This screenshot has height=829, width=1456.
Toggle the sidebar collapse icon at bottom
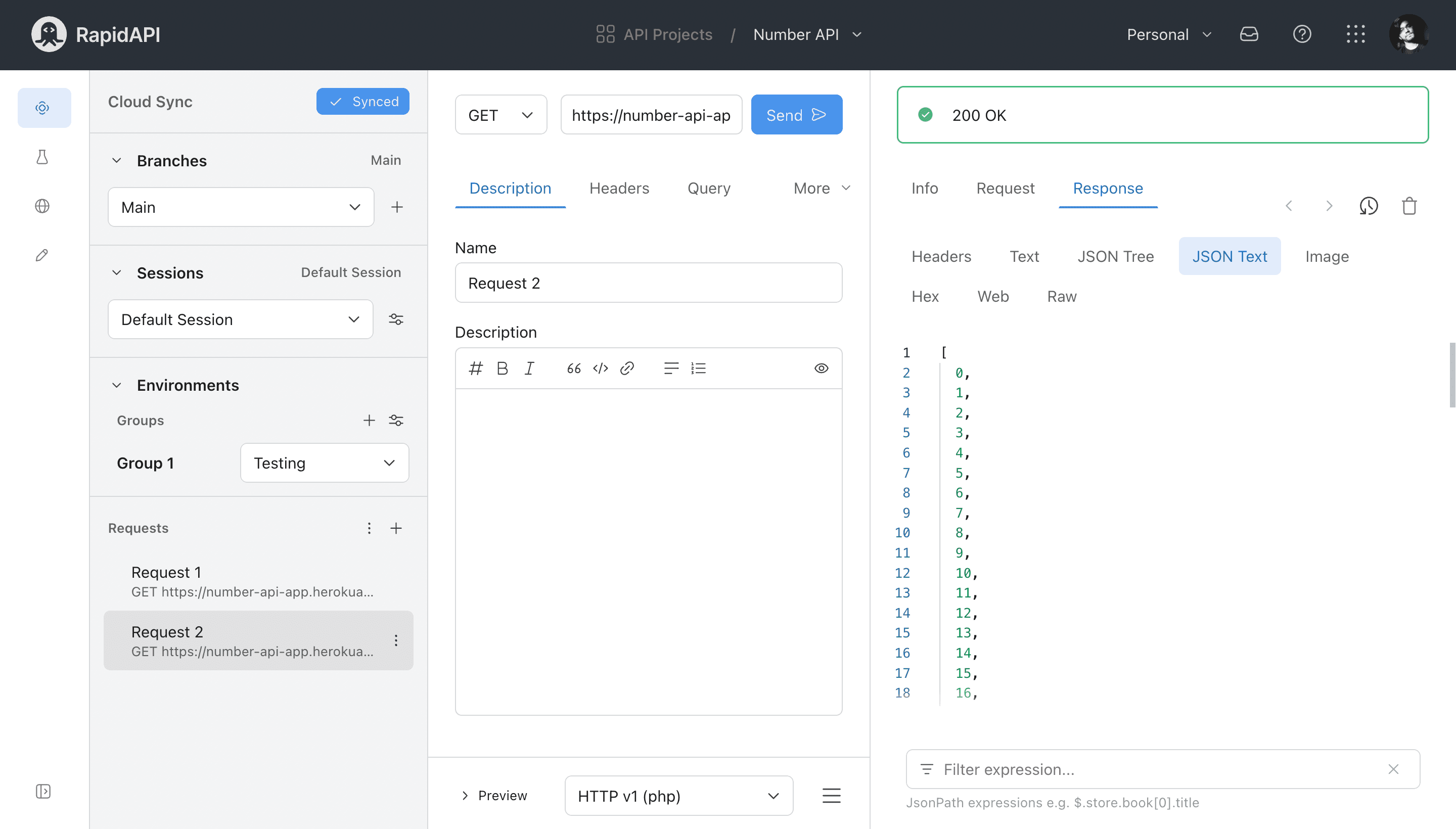(x=42, y=792)
